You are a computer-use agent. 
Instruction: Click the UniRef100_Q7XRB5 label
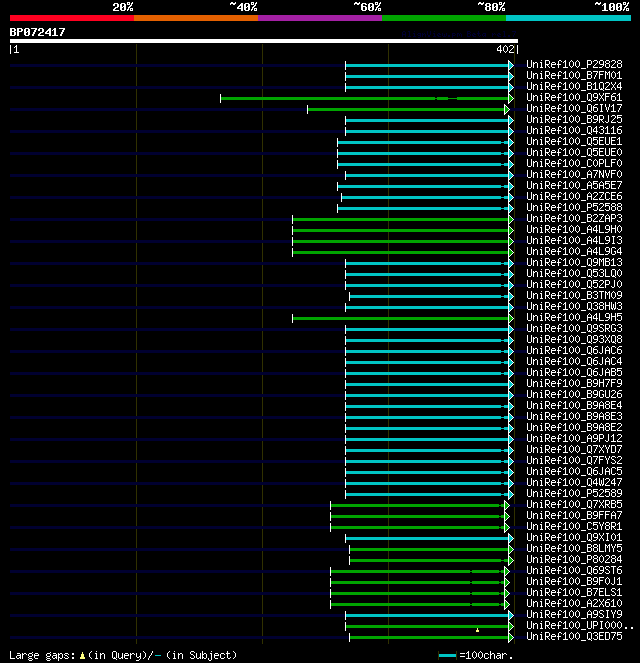(x=574, y=504)
